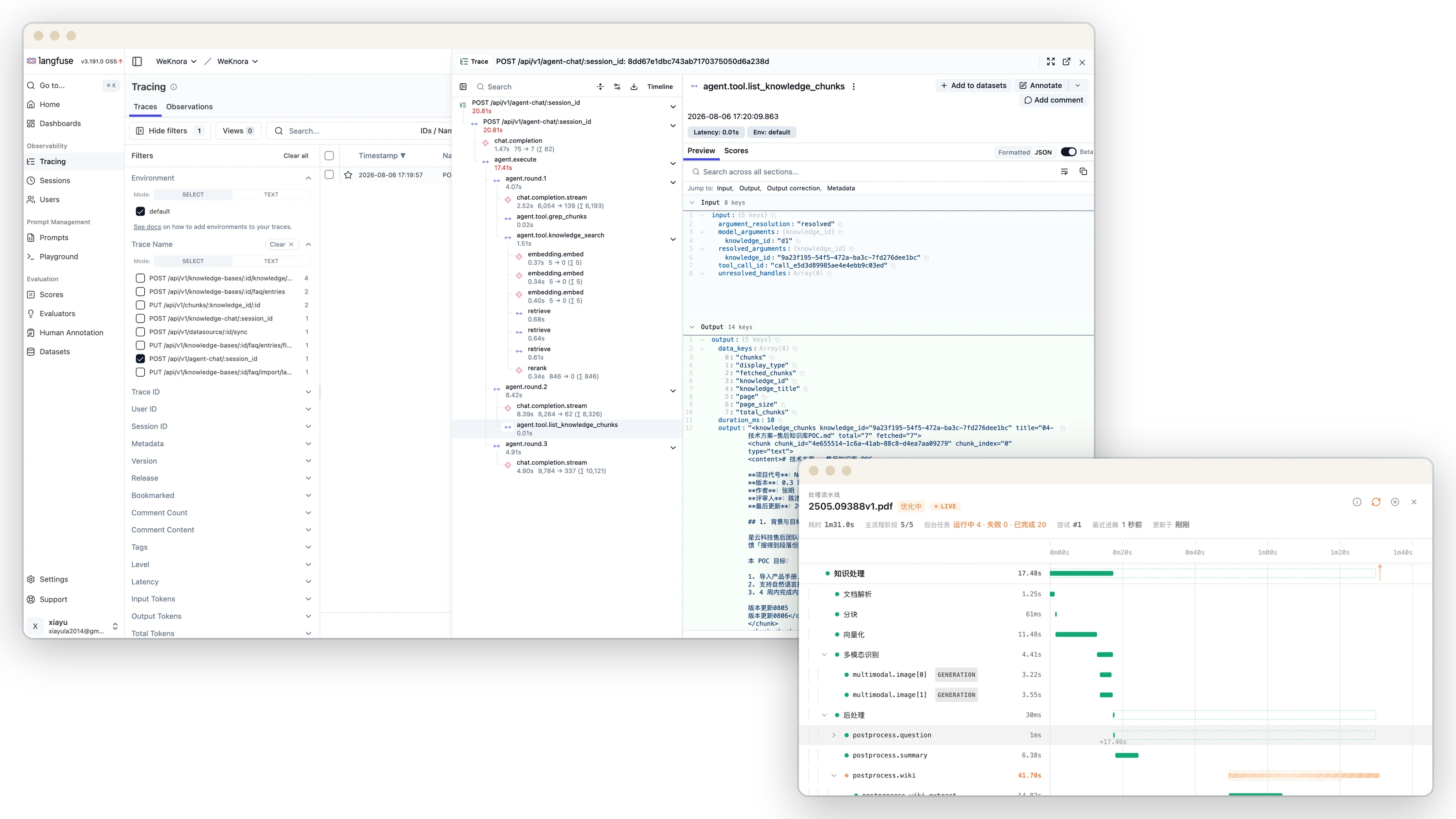Open trace tree display settings icon
This screenshot has height=819, width=1456.
(617, 86)
